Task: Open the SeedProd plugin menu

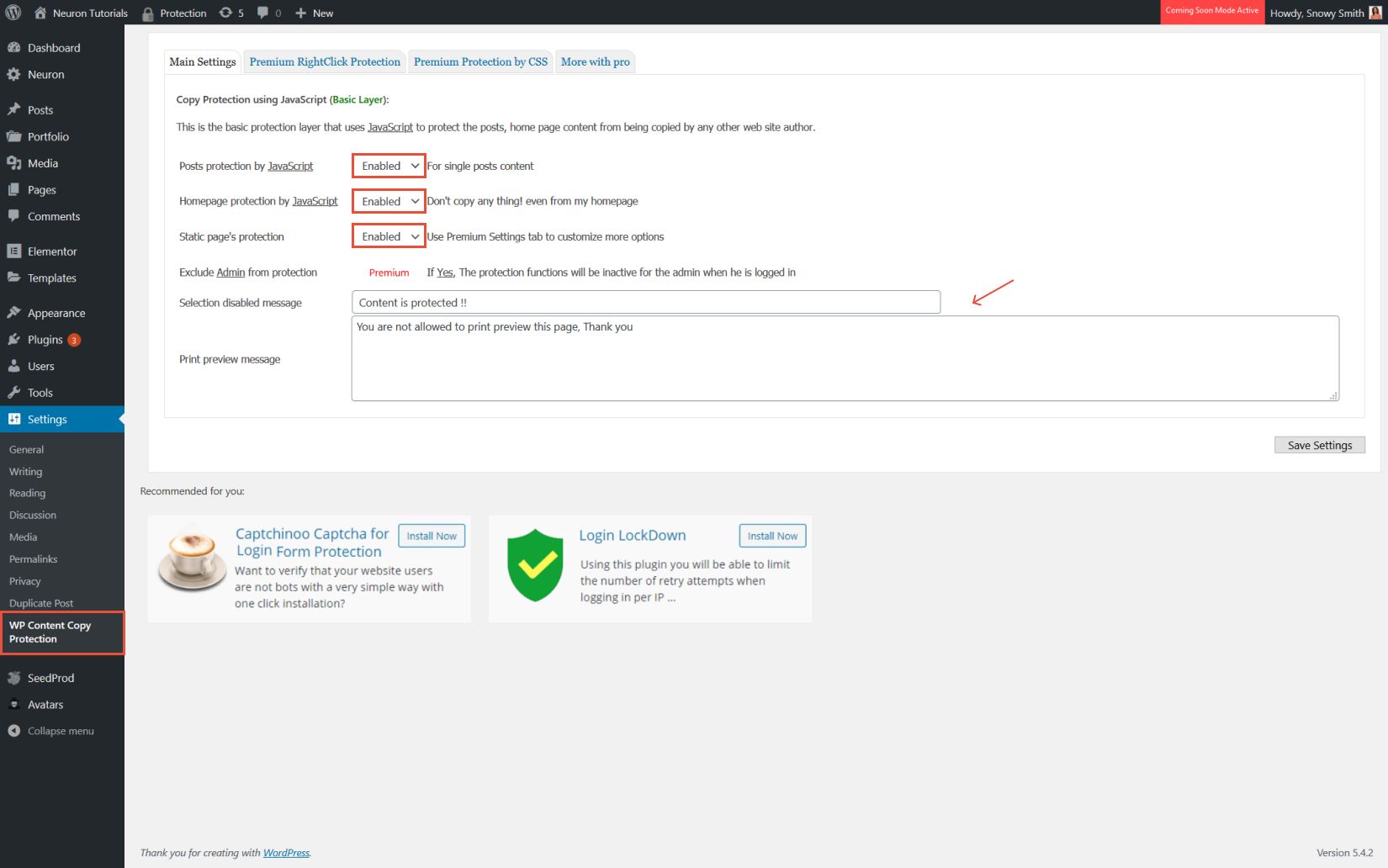Action: point(50,677)
